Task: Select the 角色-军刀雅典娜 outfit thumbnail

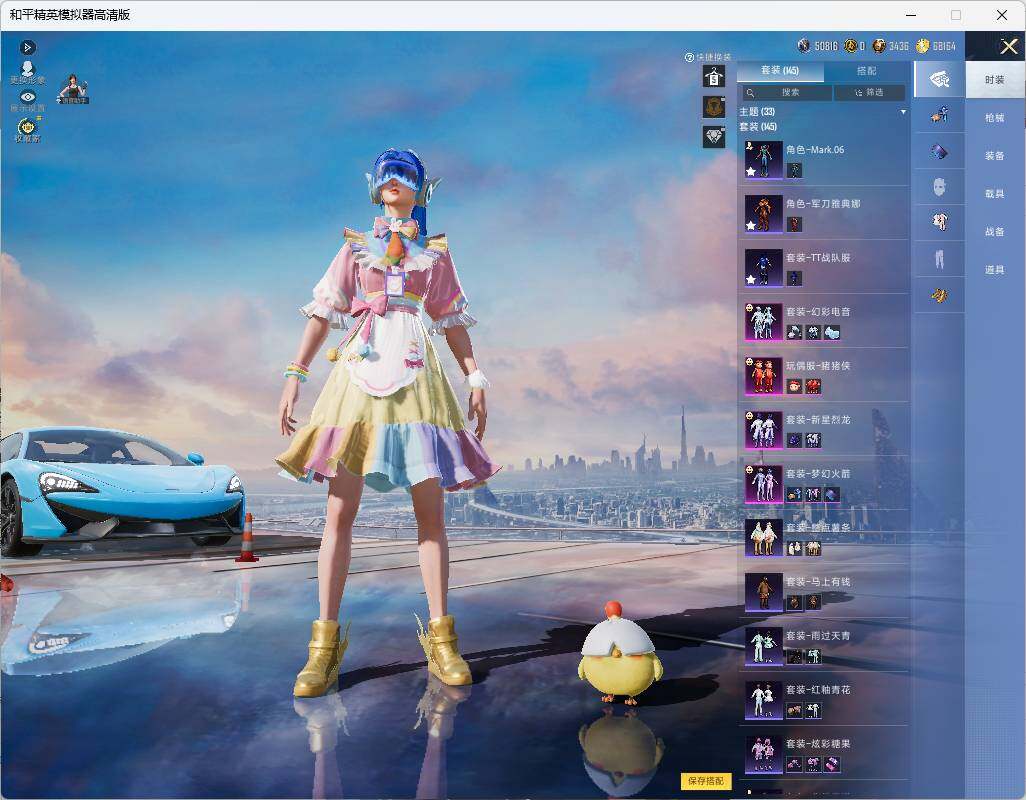Action: (x=764, y=214)
